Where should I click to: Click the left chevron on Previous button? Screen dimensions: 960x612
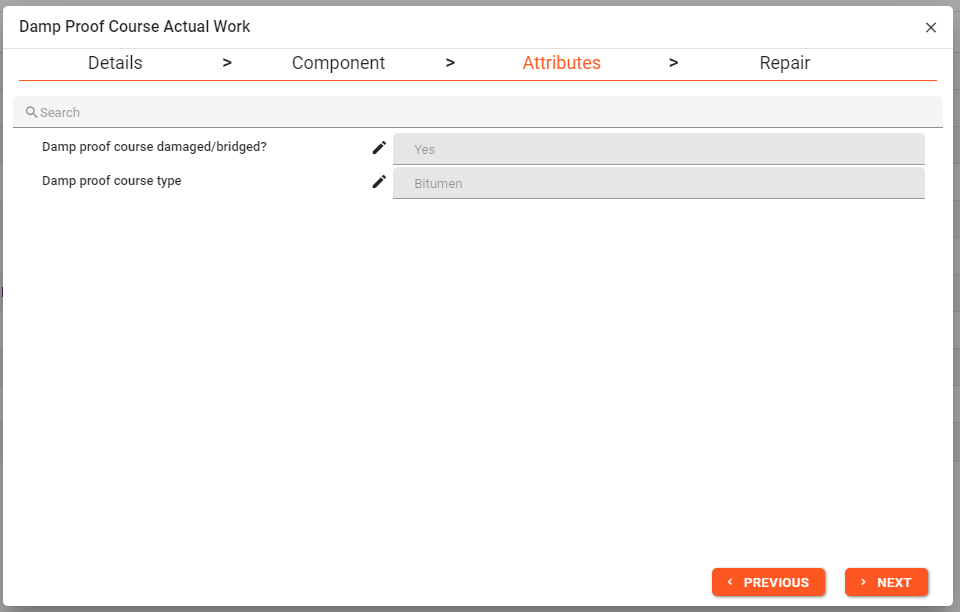coord(730,582)
